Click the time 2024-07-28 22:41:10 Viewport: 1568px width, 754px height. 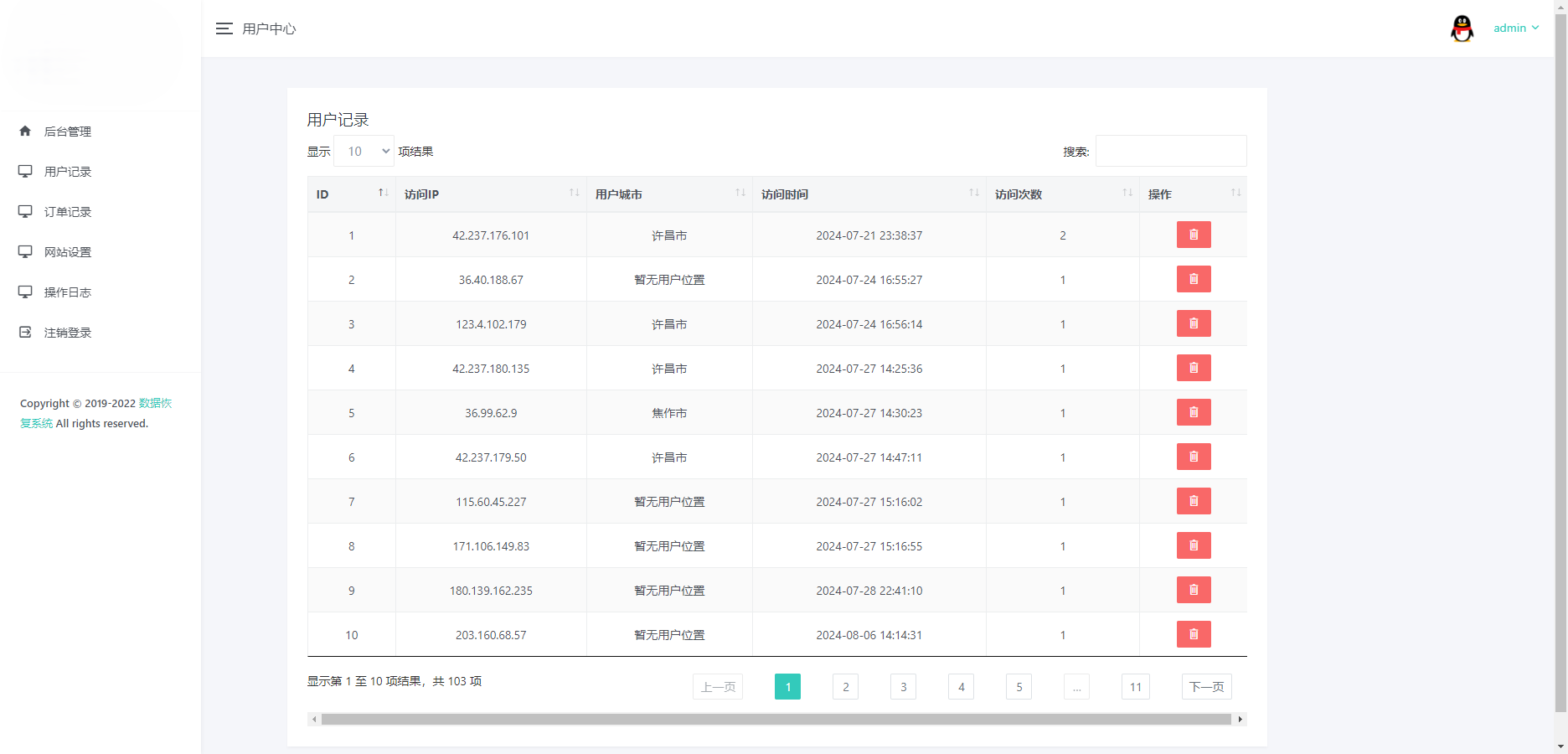click(x=869, y=591)
